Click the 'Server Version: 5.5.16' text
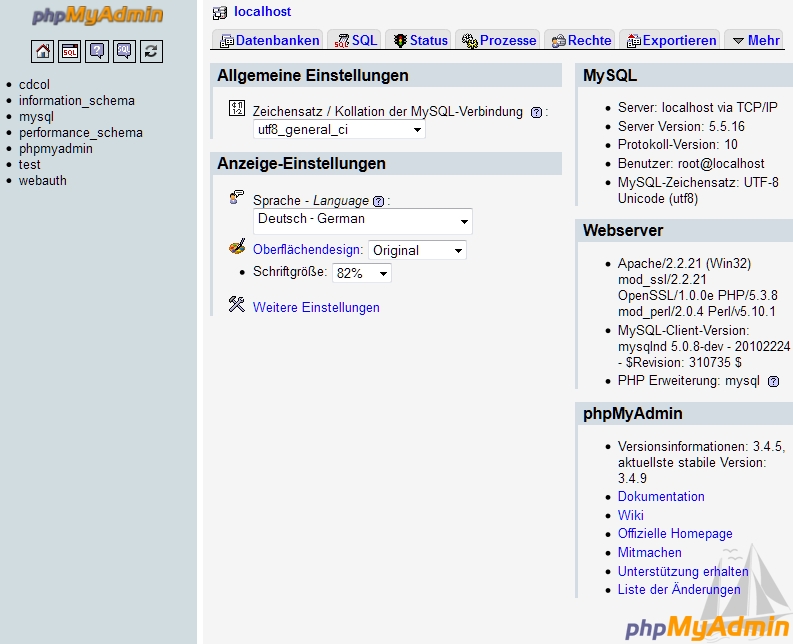 point(681,126)
